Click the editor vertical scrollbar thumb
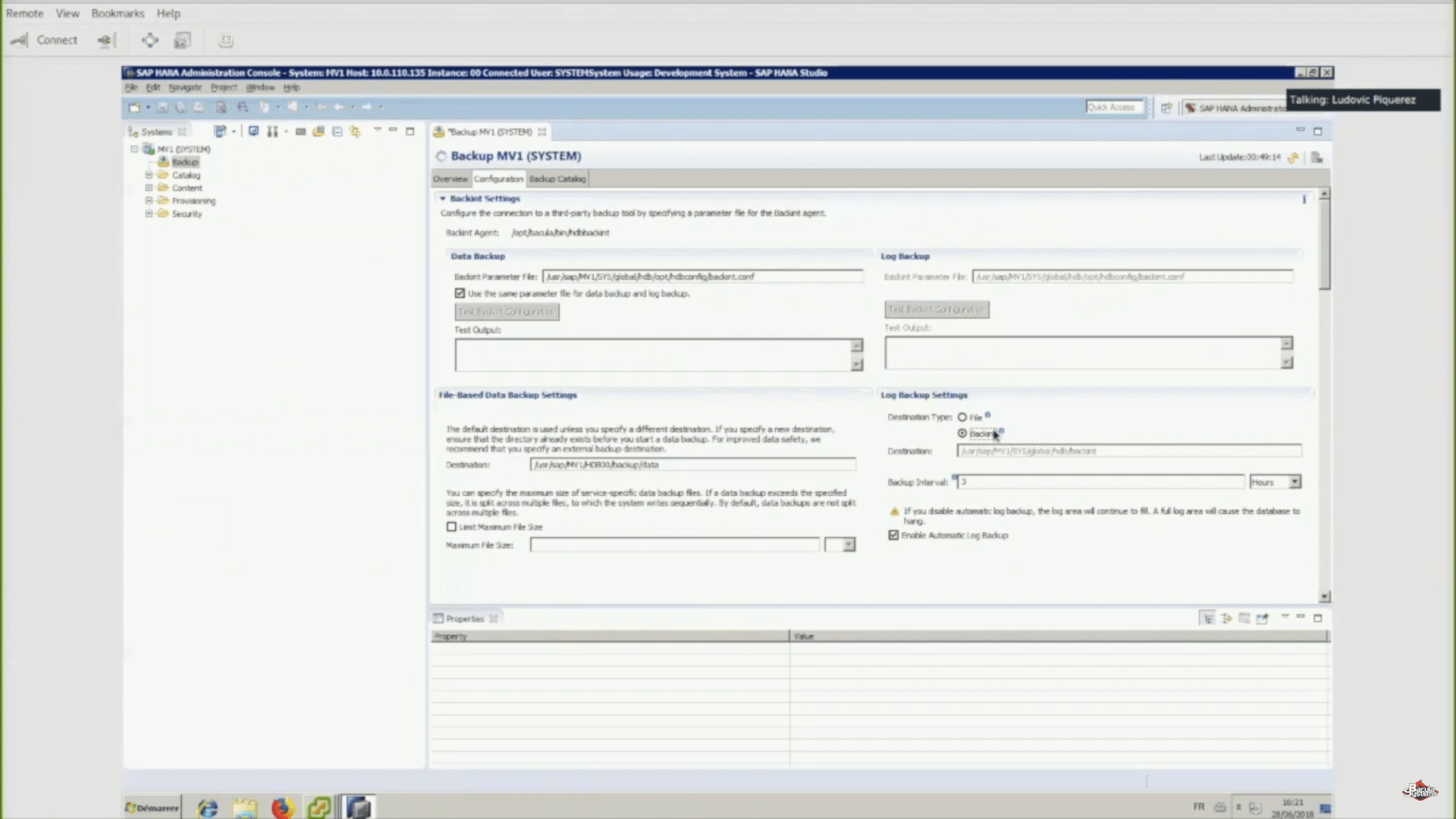1456x819 pixels. [1324, 245]
